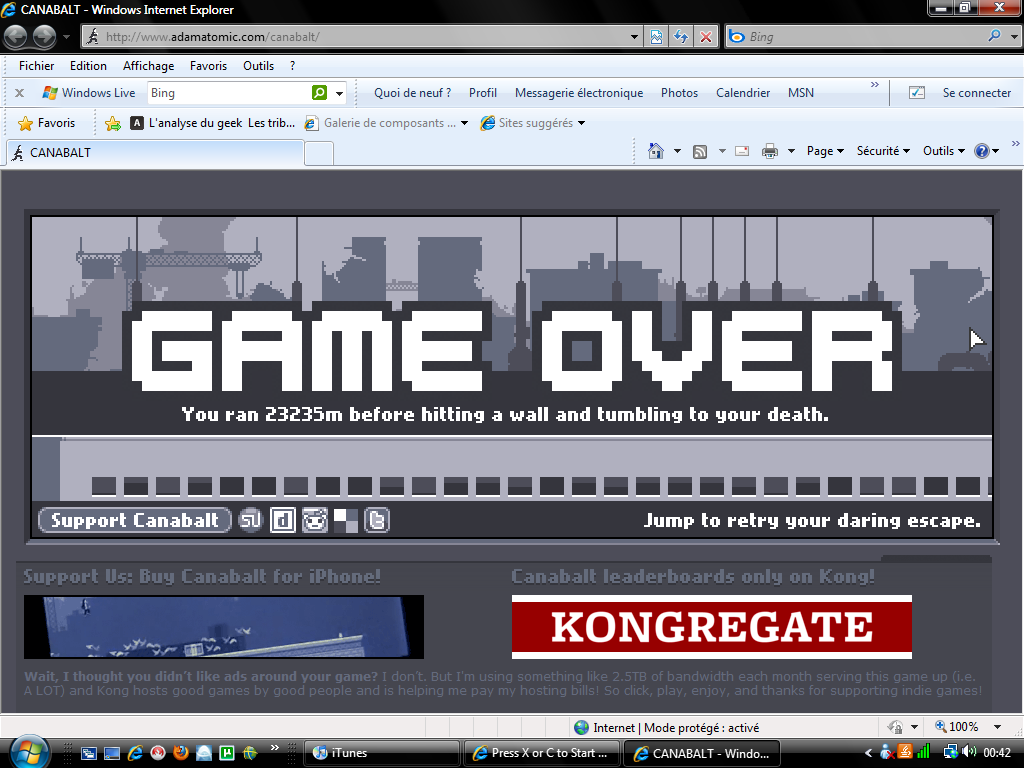Click the address bar URL field
The image size is (1024, 768).
[x=362, y=37]
